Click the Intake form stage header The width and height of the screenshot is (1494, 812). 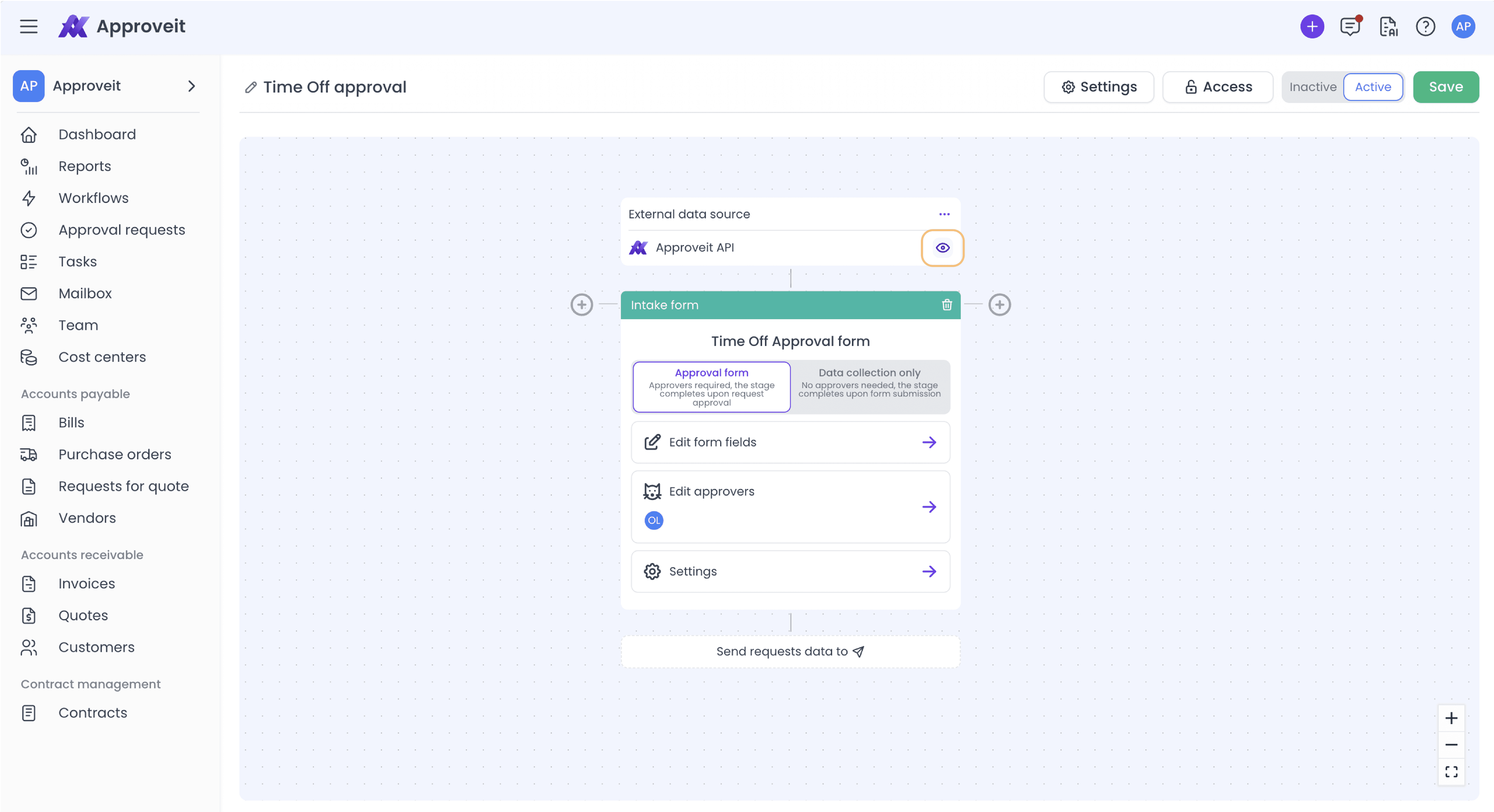790,305
